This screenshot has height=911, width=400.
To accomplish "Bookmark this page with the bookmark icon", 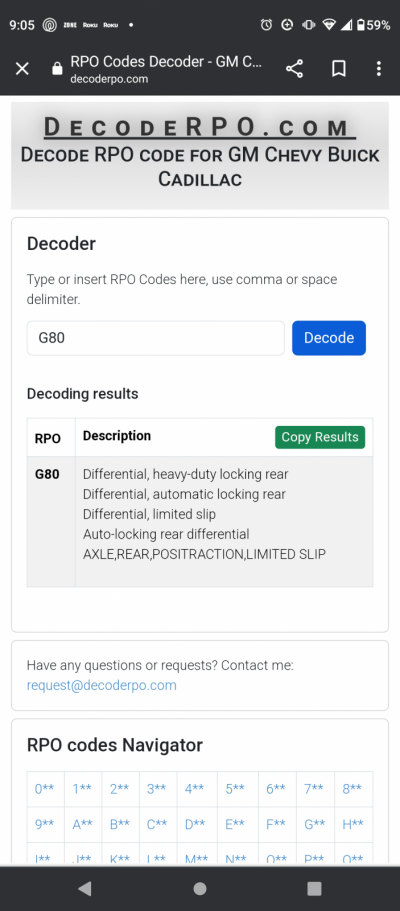I will coord(338,69).
